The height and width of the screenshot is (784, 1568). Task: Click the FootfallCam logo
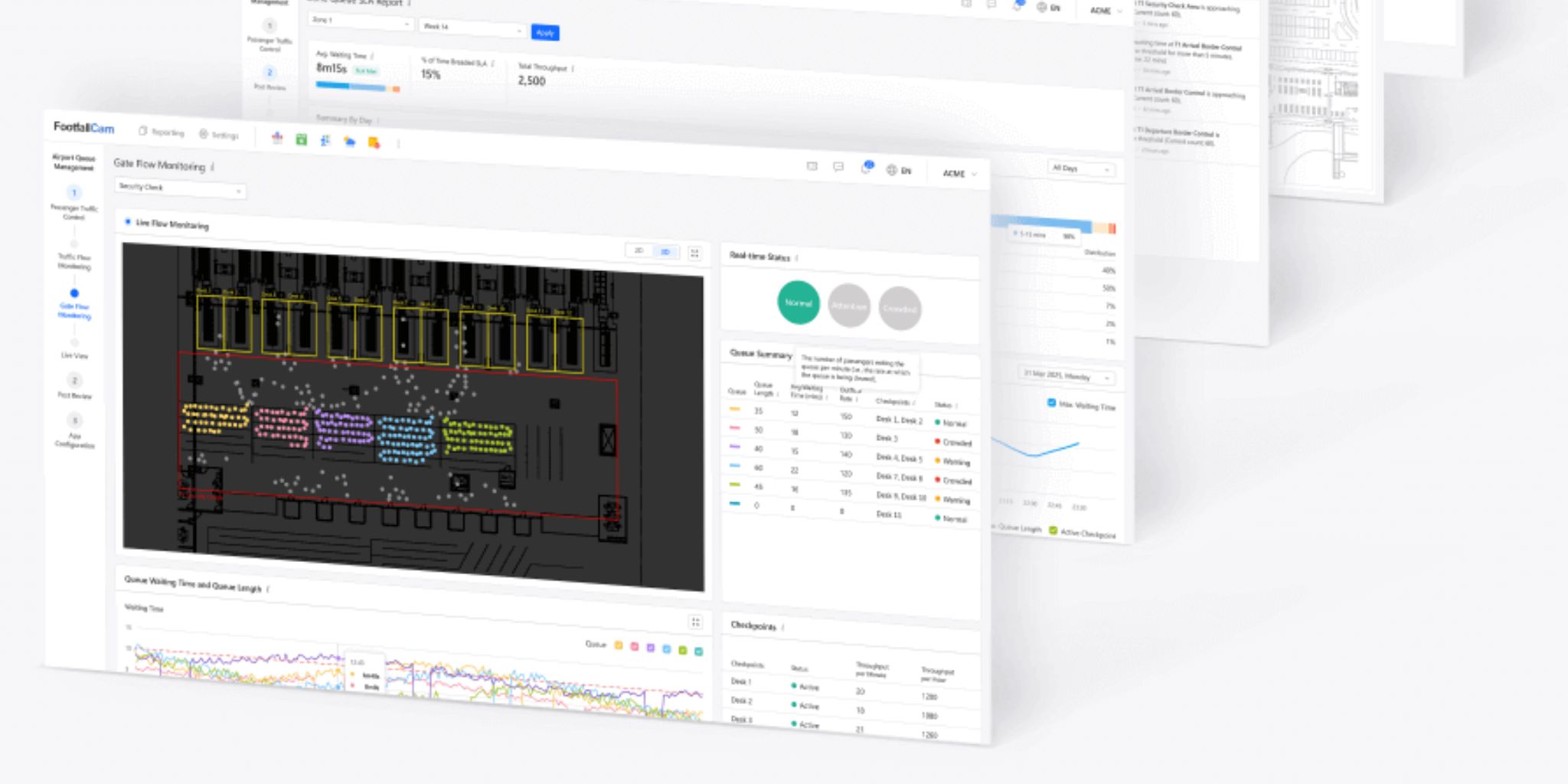pos(83,127)
